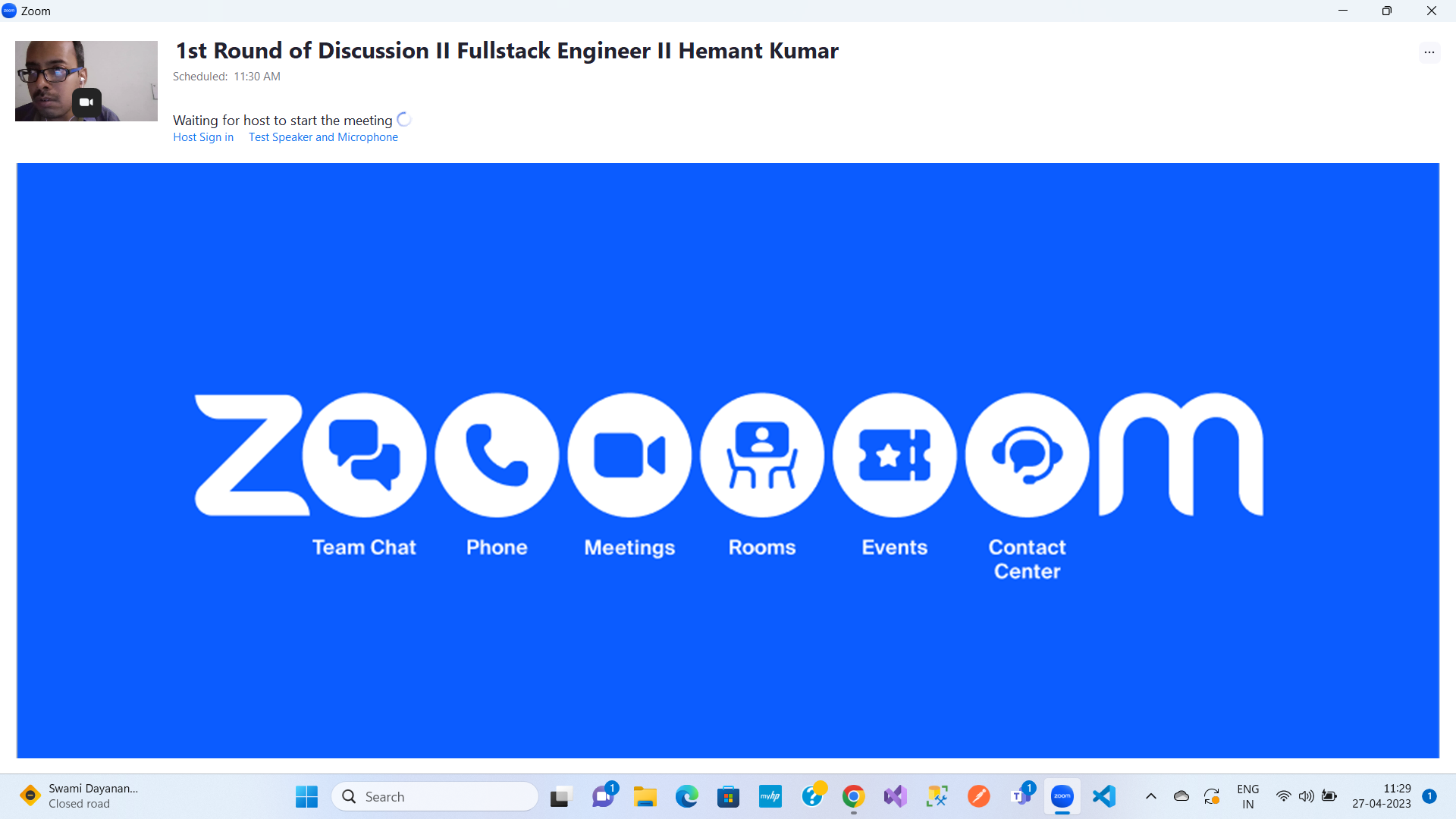Click the Host Sign in link
The width and height of the screenshot is (1456, 819).
pyautogui.click(x=203, y=137)
